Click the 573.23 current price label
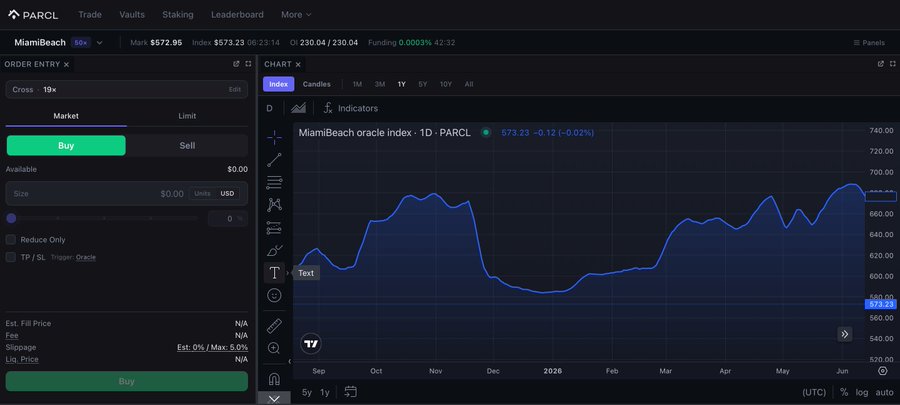 pos(880,304)
